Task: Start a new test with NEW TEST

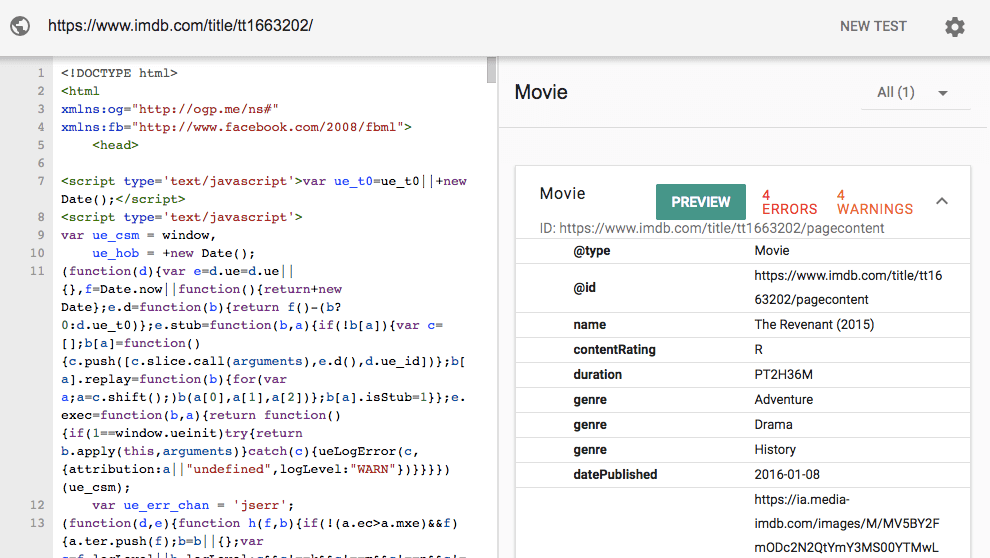Action: point(872,27)
